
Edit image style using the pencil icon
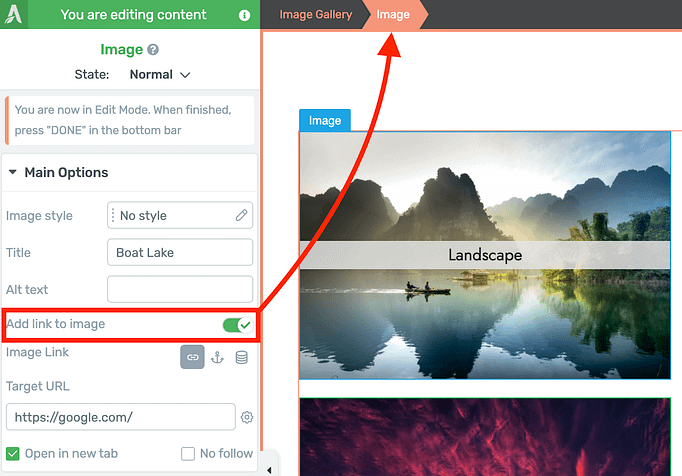(241, 215)
